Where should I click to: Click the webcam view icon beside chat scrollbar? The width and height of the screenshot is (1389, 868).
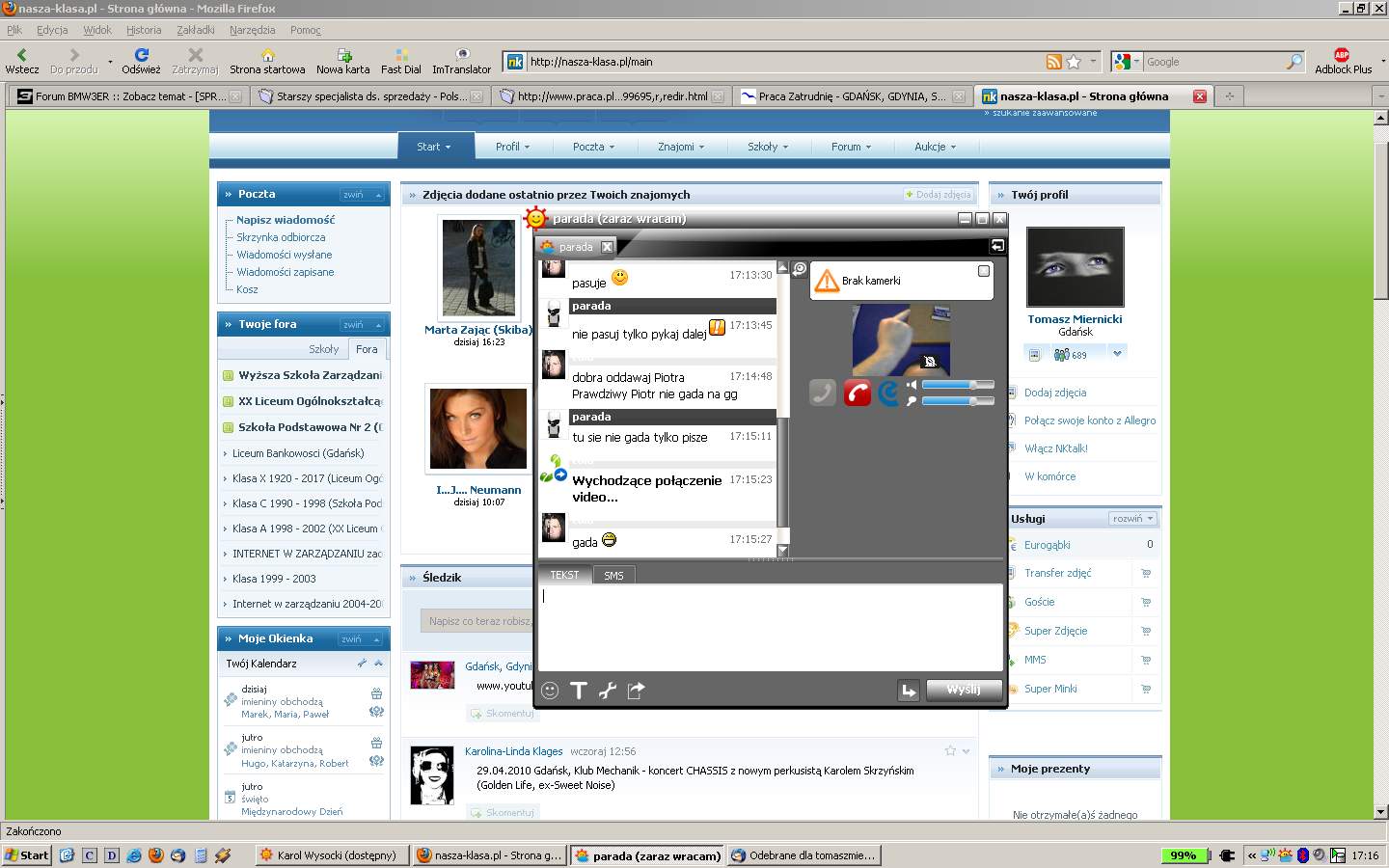(x=800, y=269)
